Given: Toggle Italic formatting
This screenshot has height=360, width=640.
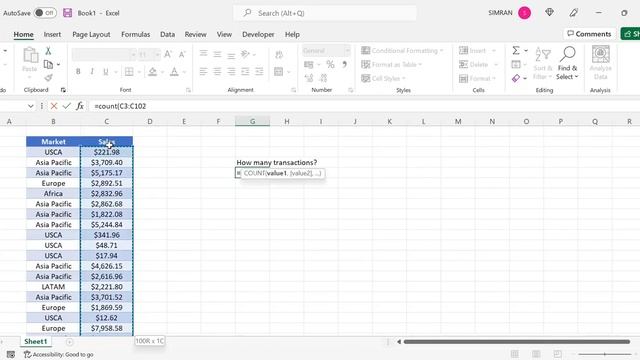Looking at the screenshot, I should point(92,72).
